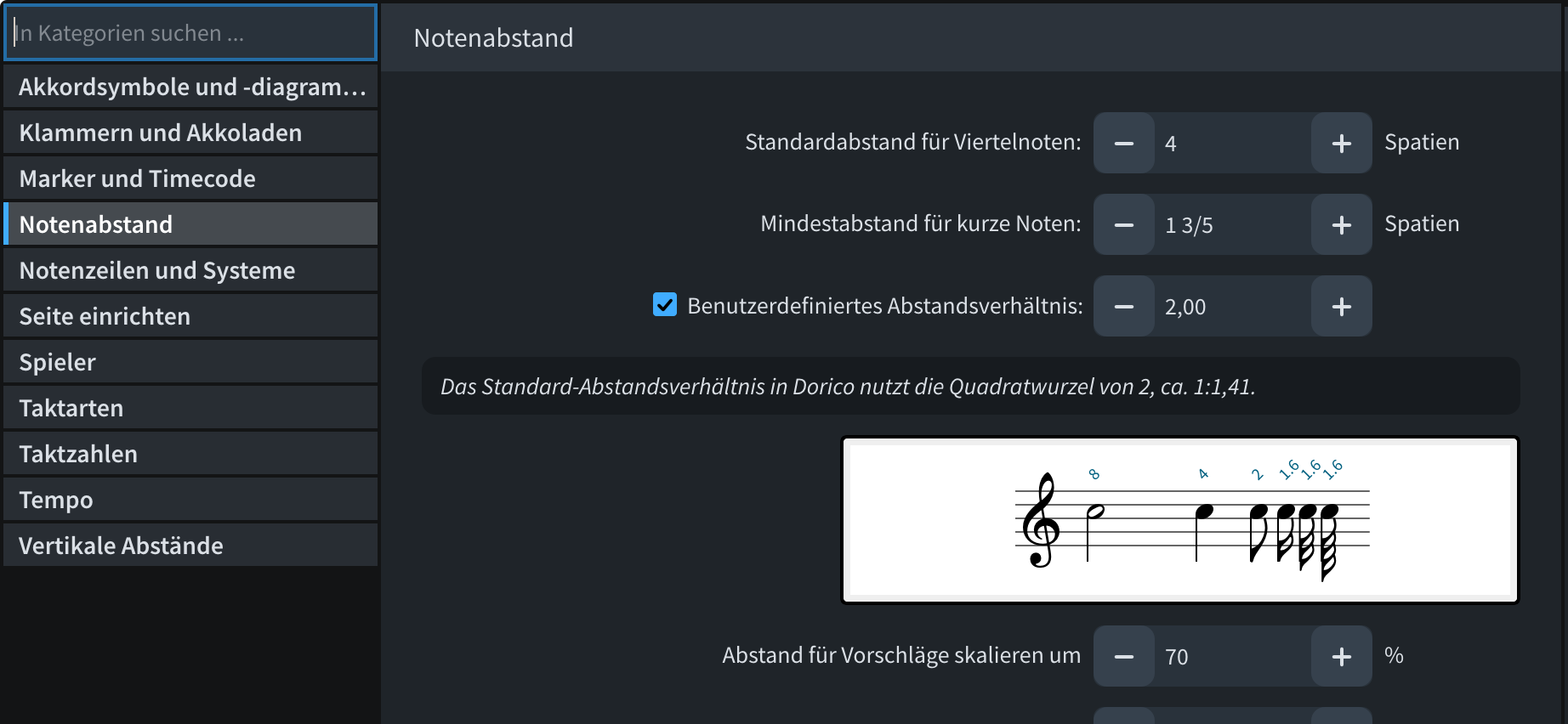The image size is (1568, 724).
Task: Focus the Kategorien suchen search field
Action: 191,33
